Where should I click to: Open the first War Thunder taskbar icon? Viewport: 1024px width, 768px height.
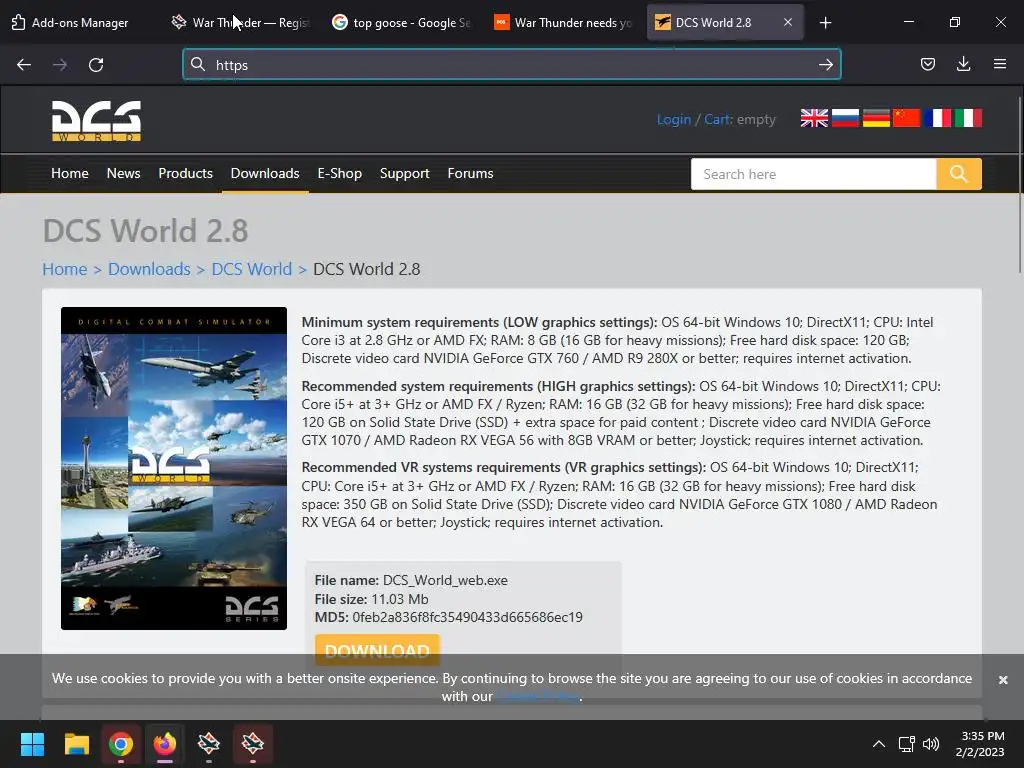[x=209, y=744]
